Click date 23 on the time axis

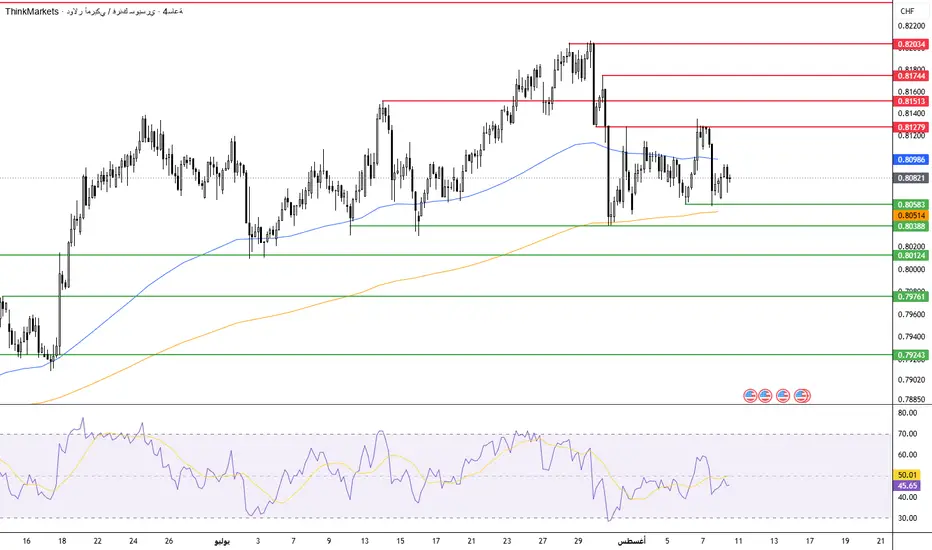pyautogui.click(x=507, y=541)
